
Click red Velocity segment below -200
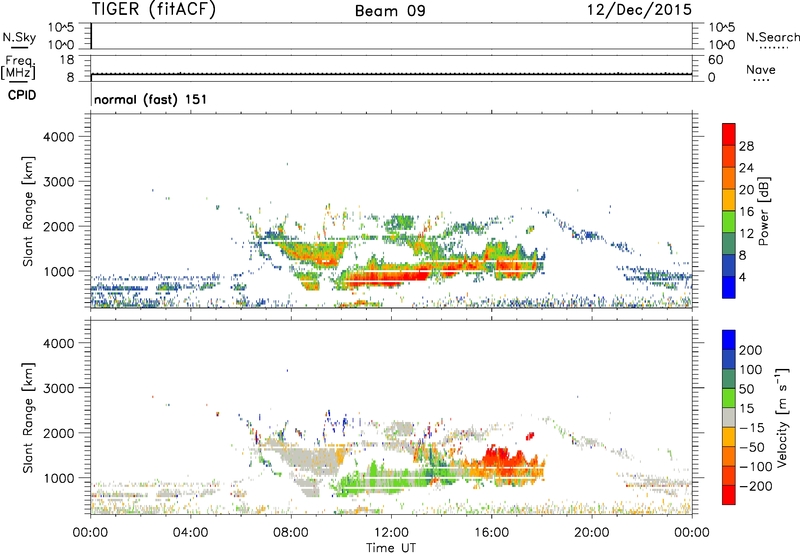pos(729,495)
